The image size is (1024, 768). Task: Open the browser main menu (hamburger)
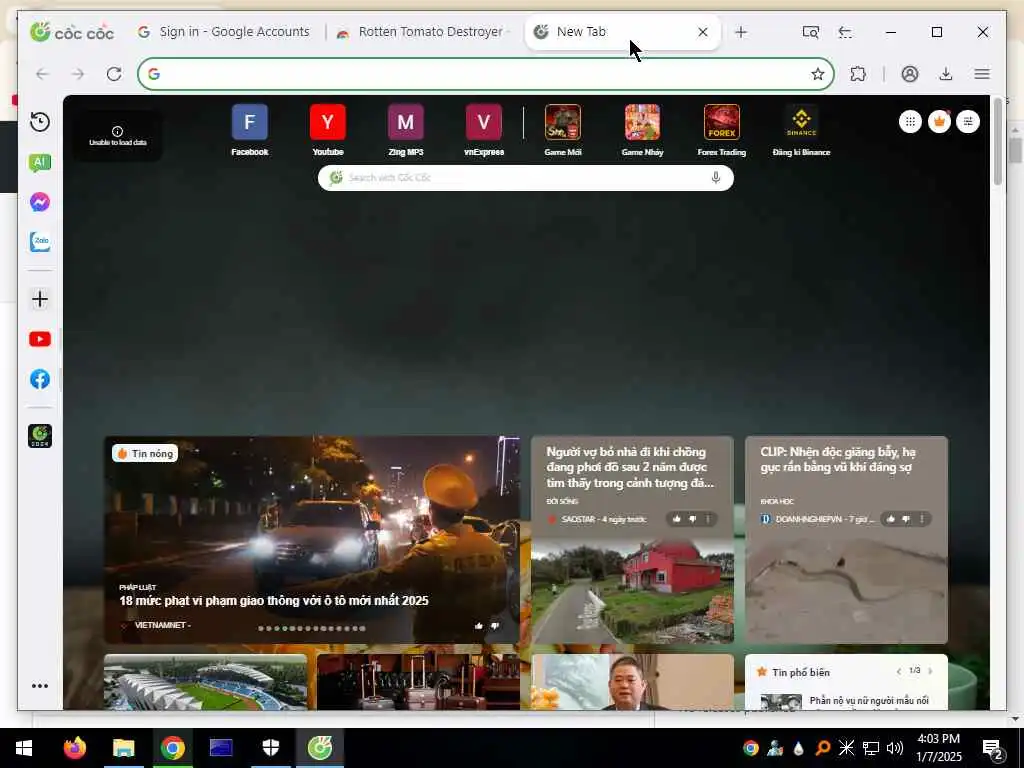[x=982, y=74]
